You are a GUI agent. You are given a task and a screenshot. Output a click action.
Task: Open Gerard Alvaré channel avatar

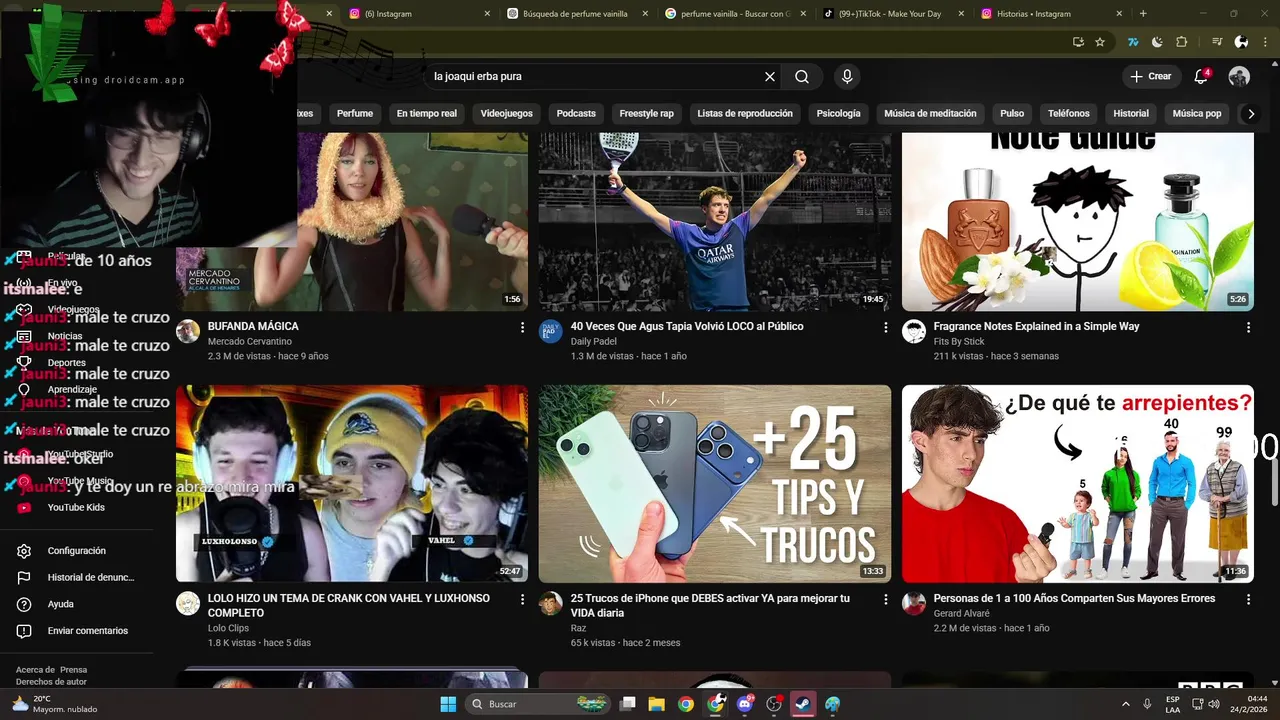click(x=914, y=603)
